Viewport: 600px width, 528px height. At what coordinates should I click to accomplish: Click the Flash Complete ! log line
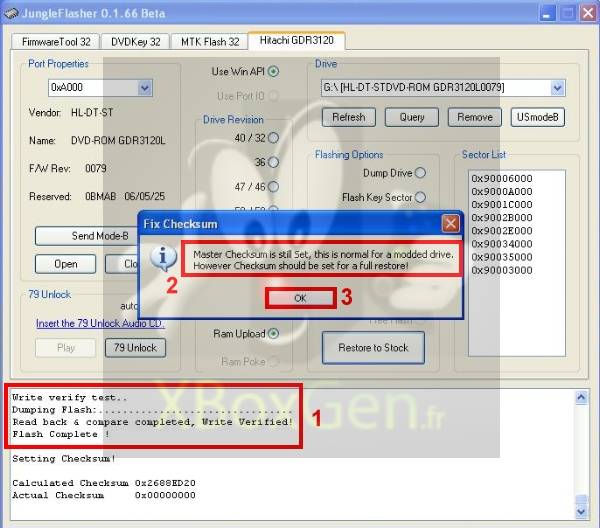[x=61, y=434]
